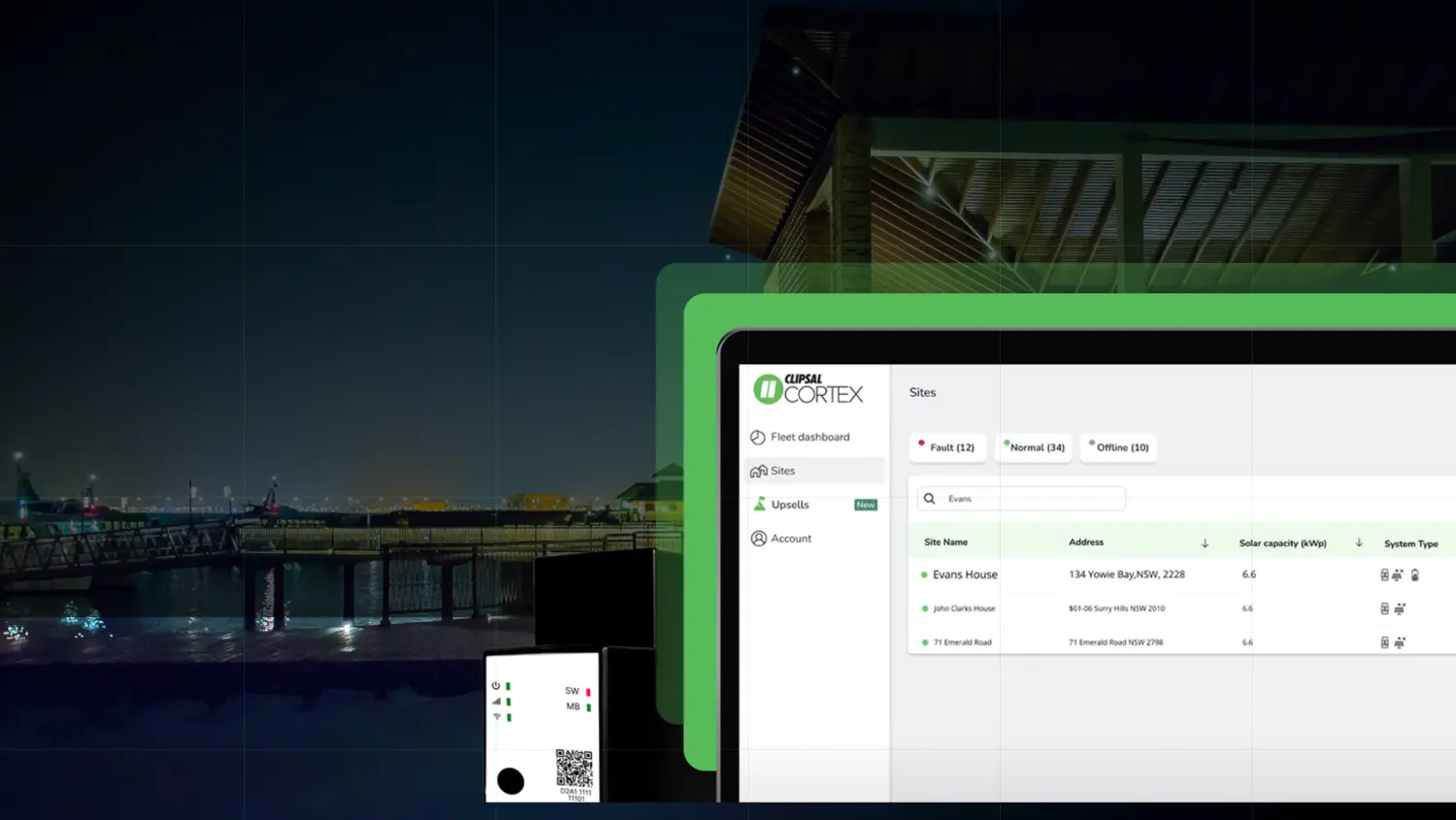Click the Site Name column header

(x=945, y=542)
